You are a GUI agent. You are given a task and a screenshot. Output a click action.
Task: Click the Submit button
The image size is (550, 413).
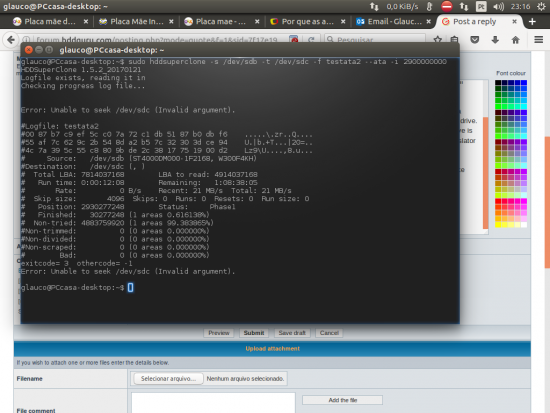pos(254,333)
